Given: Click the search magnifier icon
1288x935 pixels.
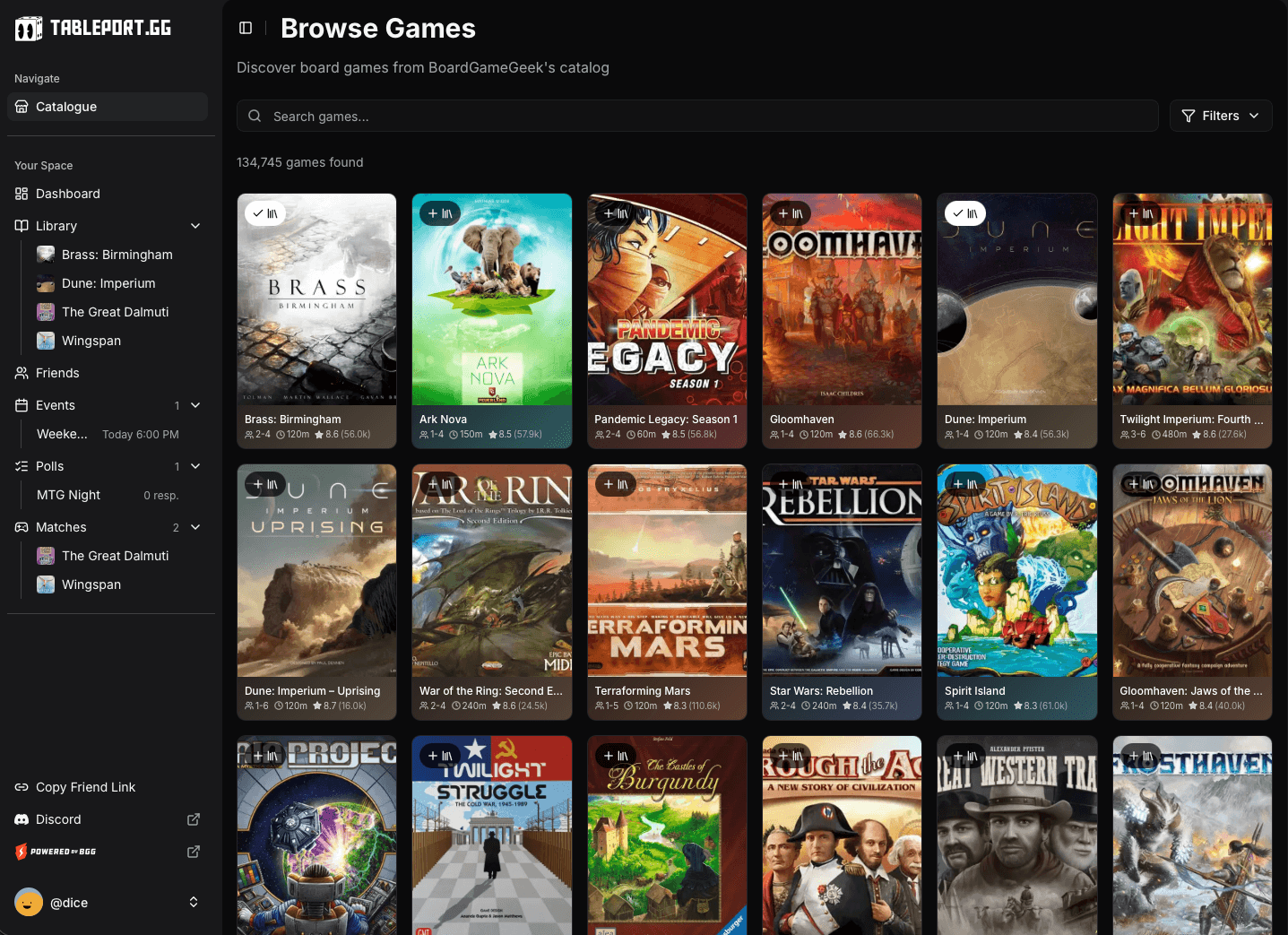Looking at the screenshot, I should (255, 116).
